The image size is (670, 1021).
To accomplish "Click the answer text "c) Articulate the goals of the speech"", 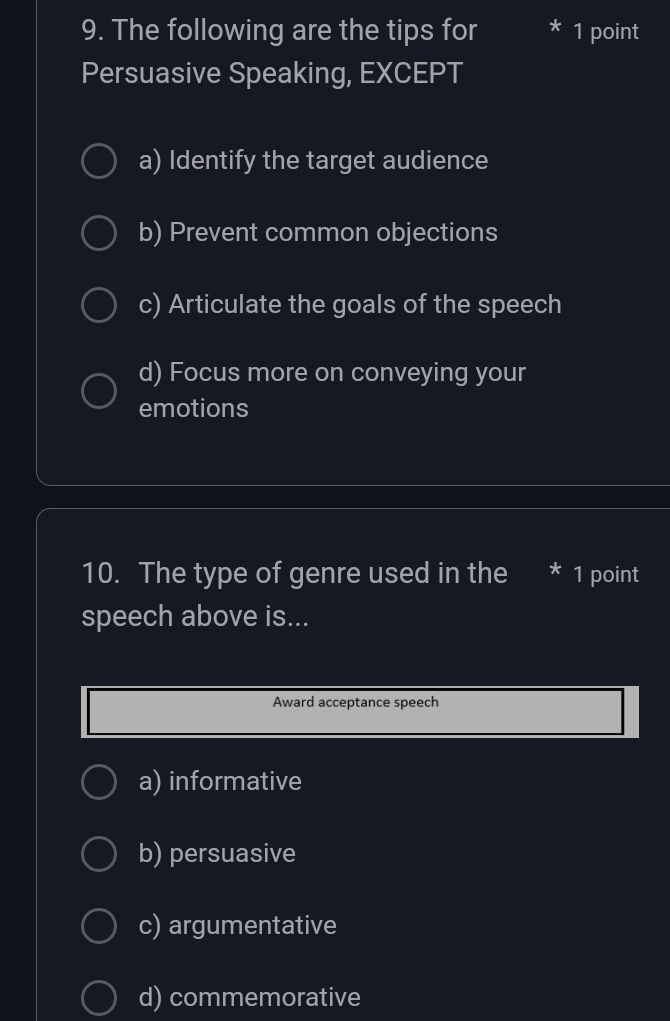I will point(350,305).
